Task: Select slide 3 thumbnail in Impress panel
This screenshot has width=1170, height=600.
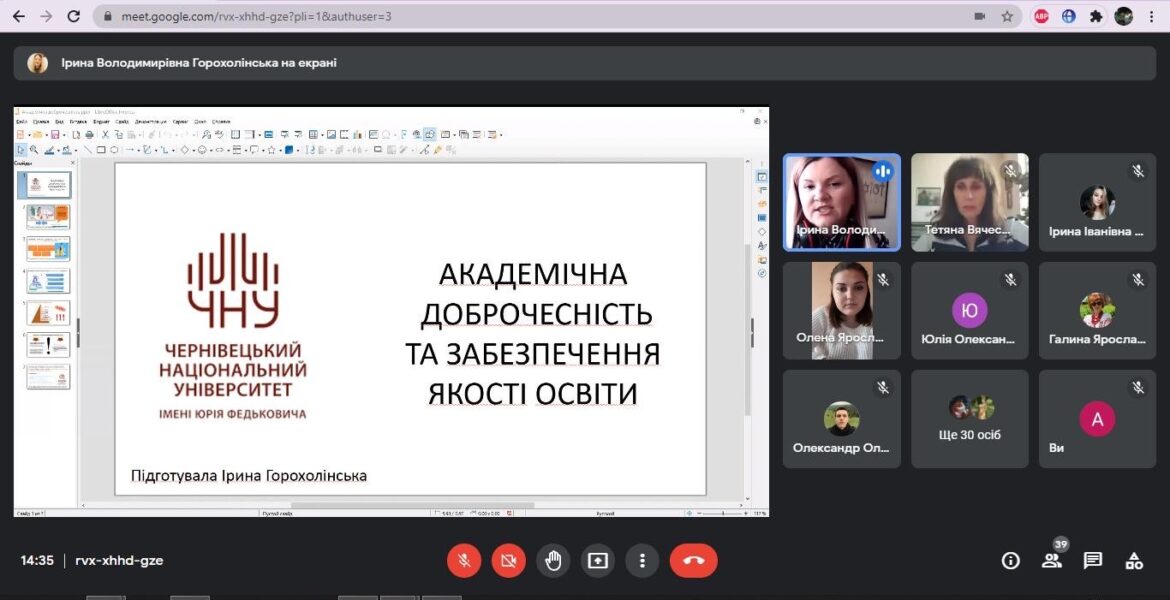Action: pos(49,249)
